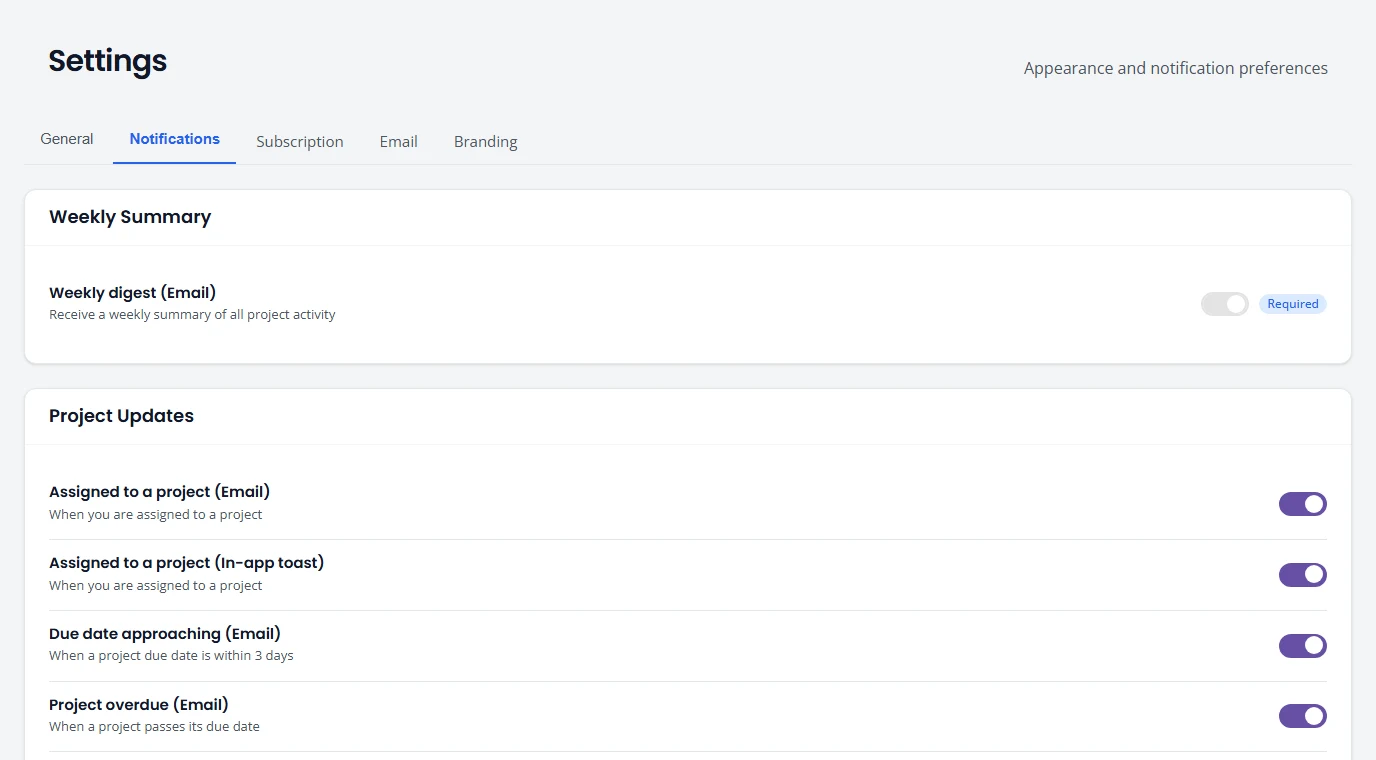This screenshot has width=1376, height=760.
Task: Click the Weekly Summary section title
Action: click(x=130, y=217)
